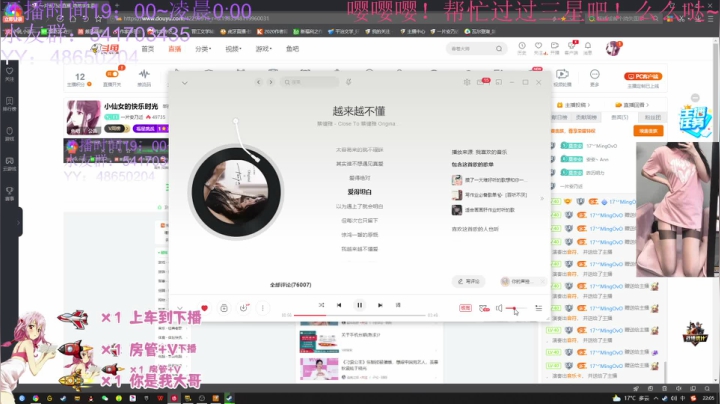
Task: Open music player messages with red badge
Action: coord(482,82)
